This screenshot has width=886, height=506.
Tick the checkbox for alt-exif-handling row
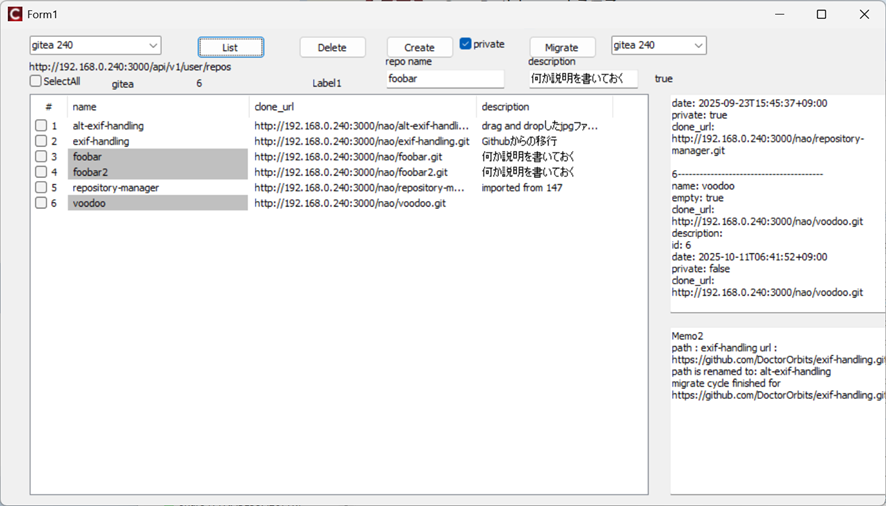pos(41,126)
